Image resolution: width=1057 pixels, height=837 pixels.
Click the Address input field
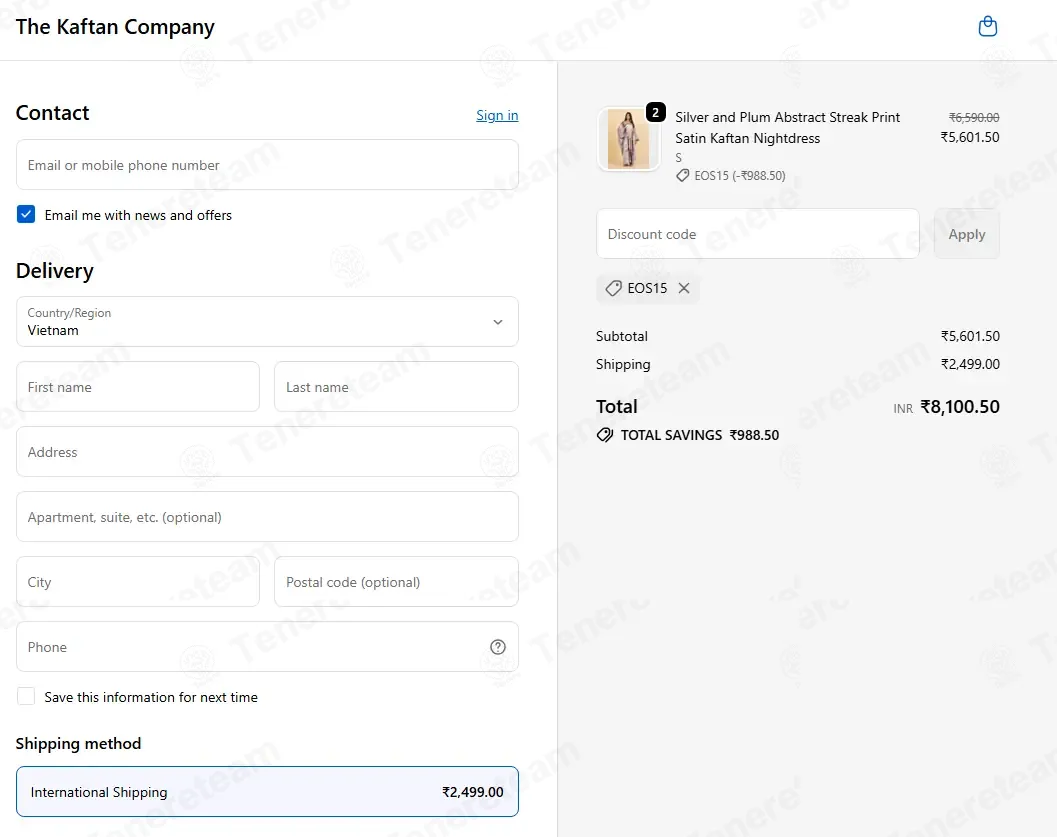point(267,452)
